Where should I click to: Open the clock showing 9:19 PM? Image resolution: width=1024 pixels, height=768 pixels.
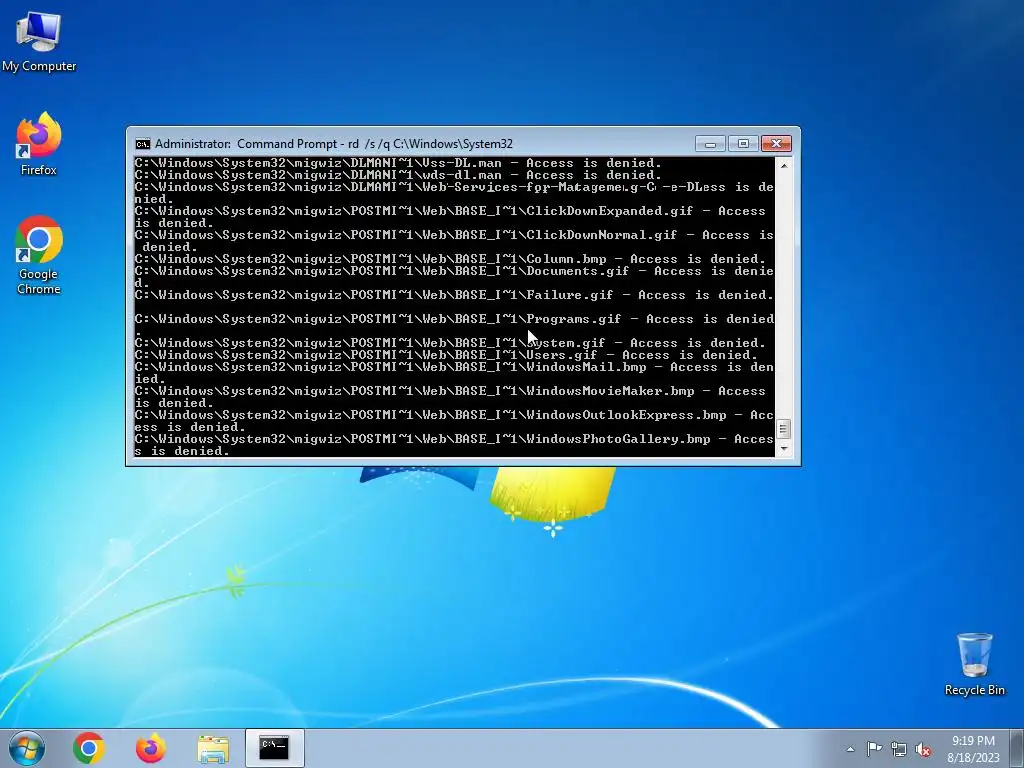pyautogui.click(x=973, y=749)
